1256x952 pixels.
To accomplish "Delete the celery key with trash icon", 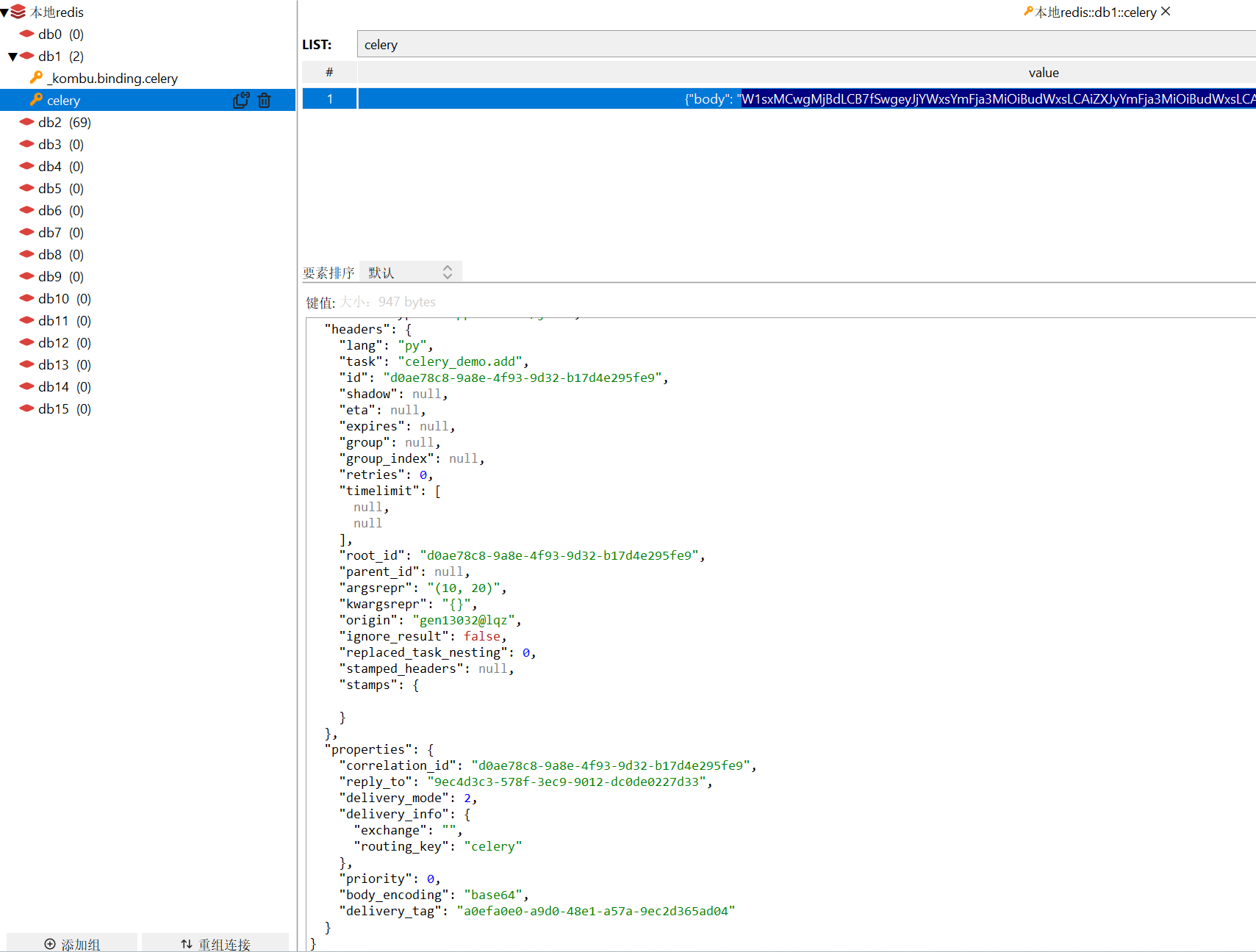I will (265, 100).
